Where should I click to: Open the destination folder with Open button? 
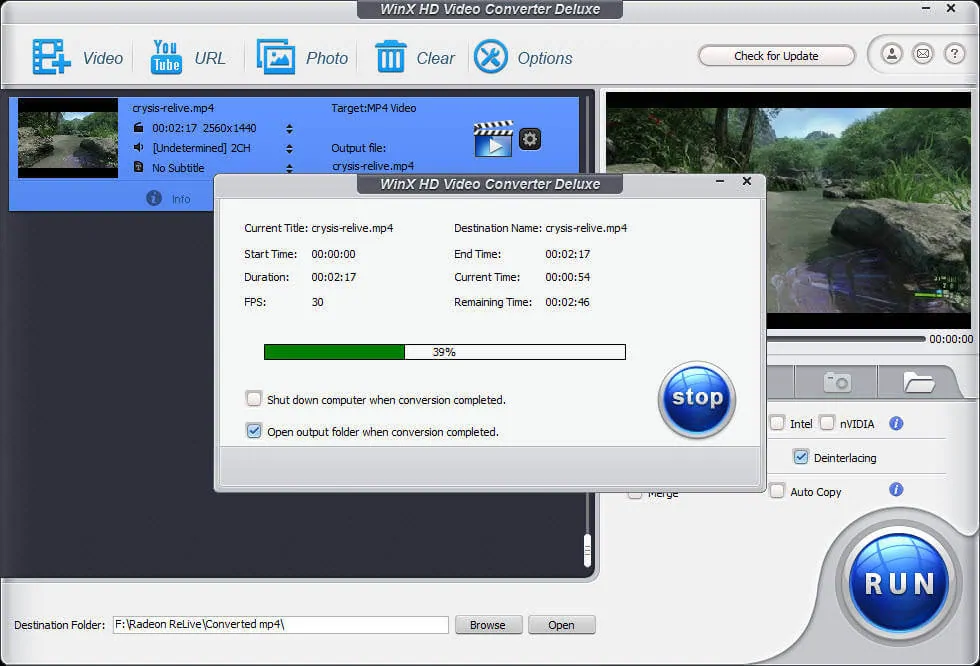click(561, 625)
